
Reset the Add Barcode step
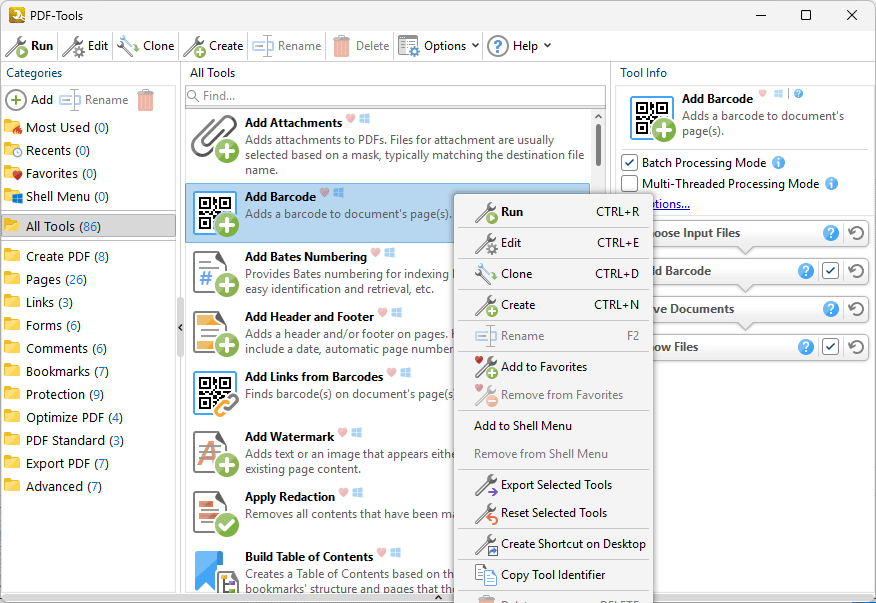pos(856,271)
